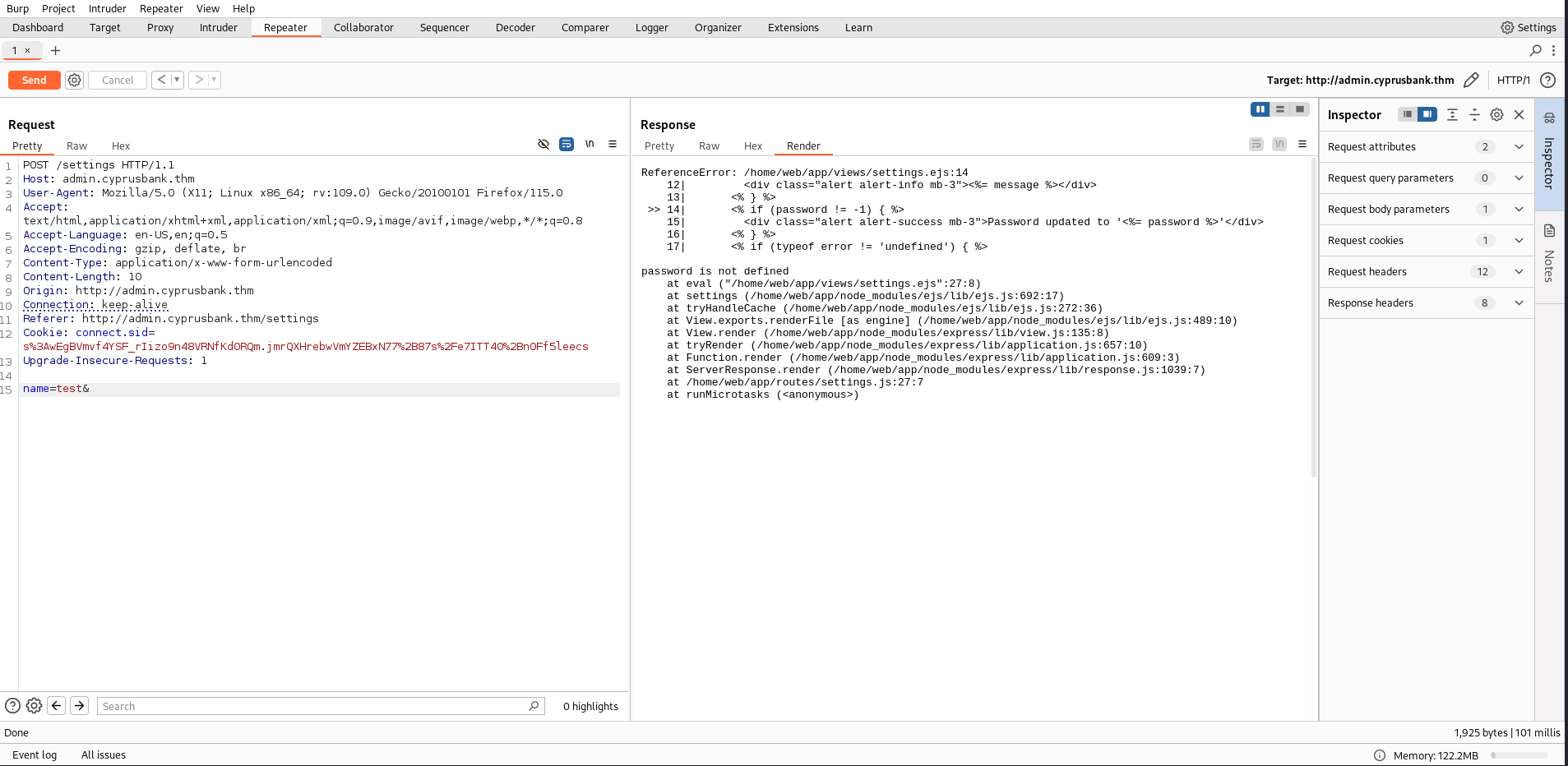Select side-by-side layout view
This screenshot has height=766, width=1568.
coord(1260,109)
